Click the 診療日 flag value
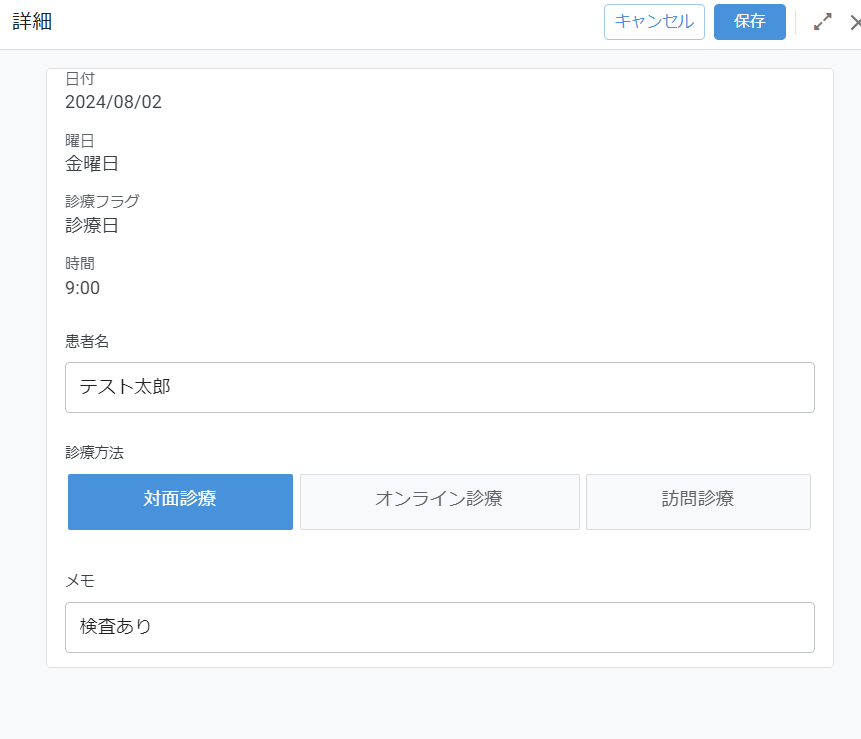Screen dimensions: 861x739 coord(92,226)
